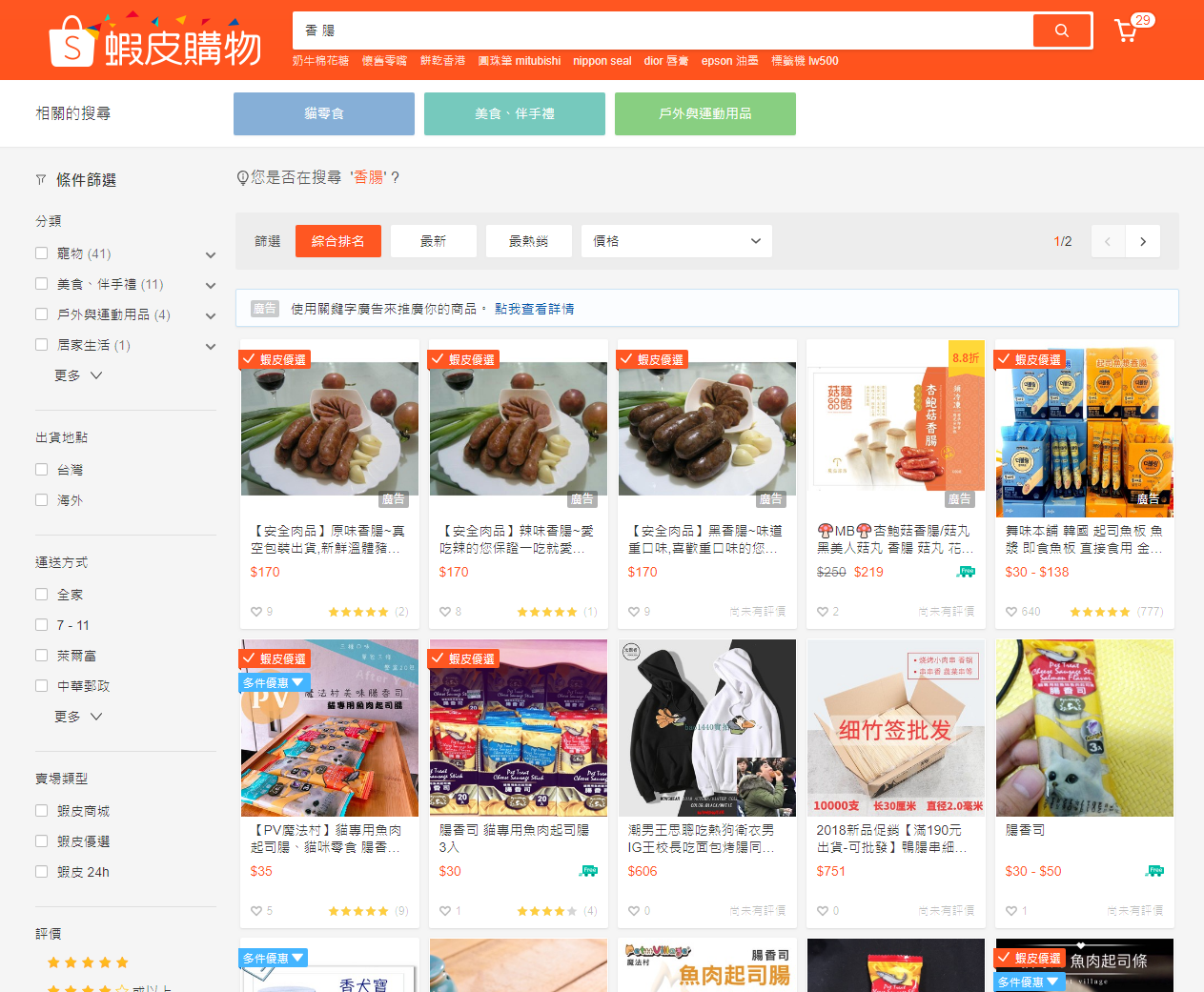Open the 戶外與運動用品 related search
The height and width of the screenshot is (992, 1204).
point(705,113)
